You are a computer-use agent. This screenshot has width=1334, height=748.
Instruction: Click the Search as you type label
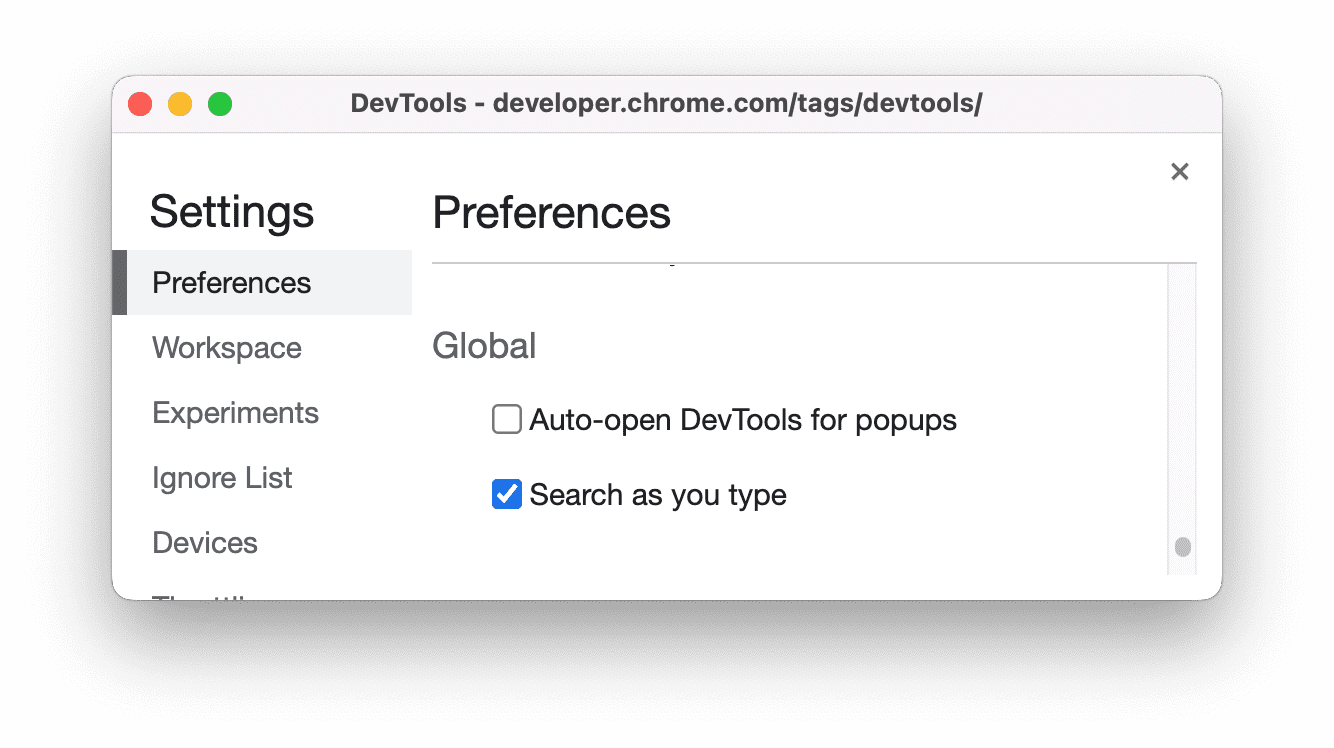pyautogui.click(x=658, y=494)
